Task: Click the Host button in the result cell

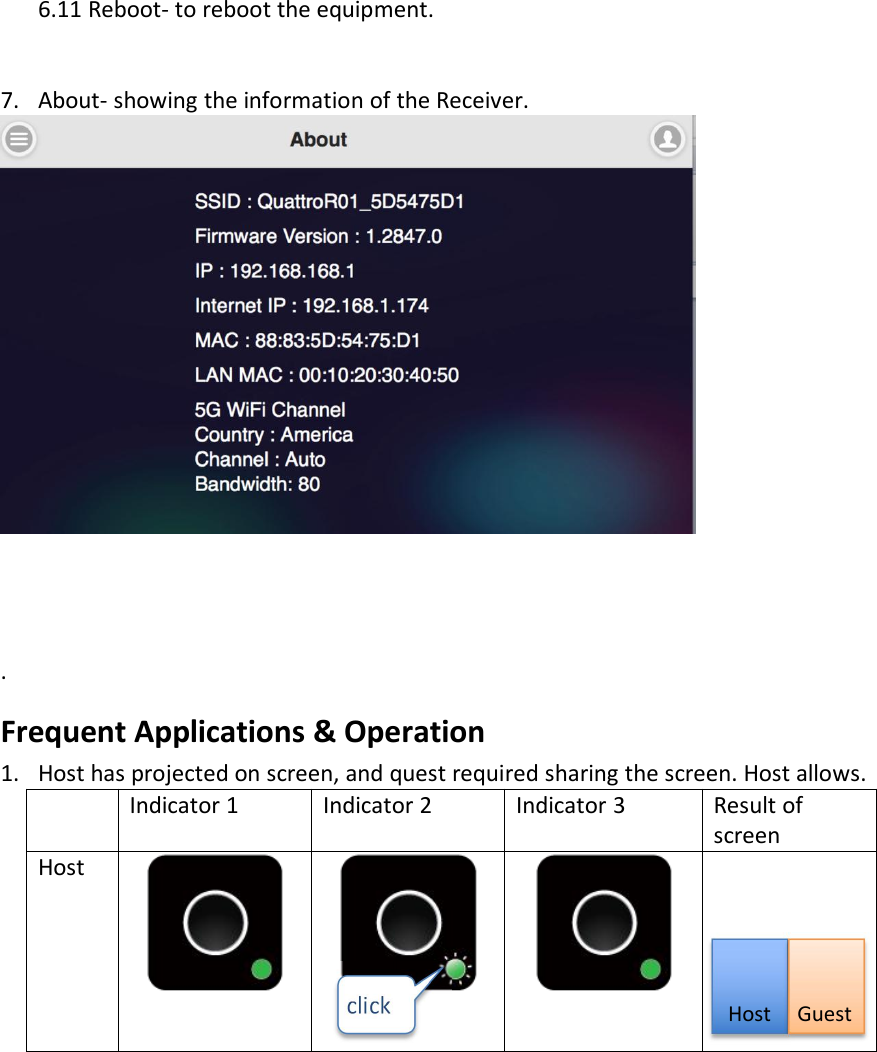Action: pyautogui.click(x=749, y=985)
